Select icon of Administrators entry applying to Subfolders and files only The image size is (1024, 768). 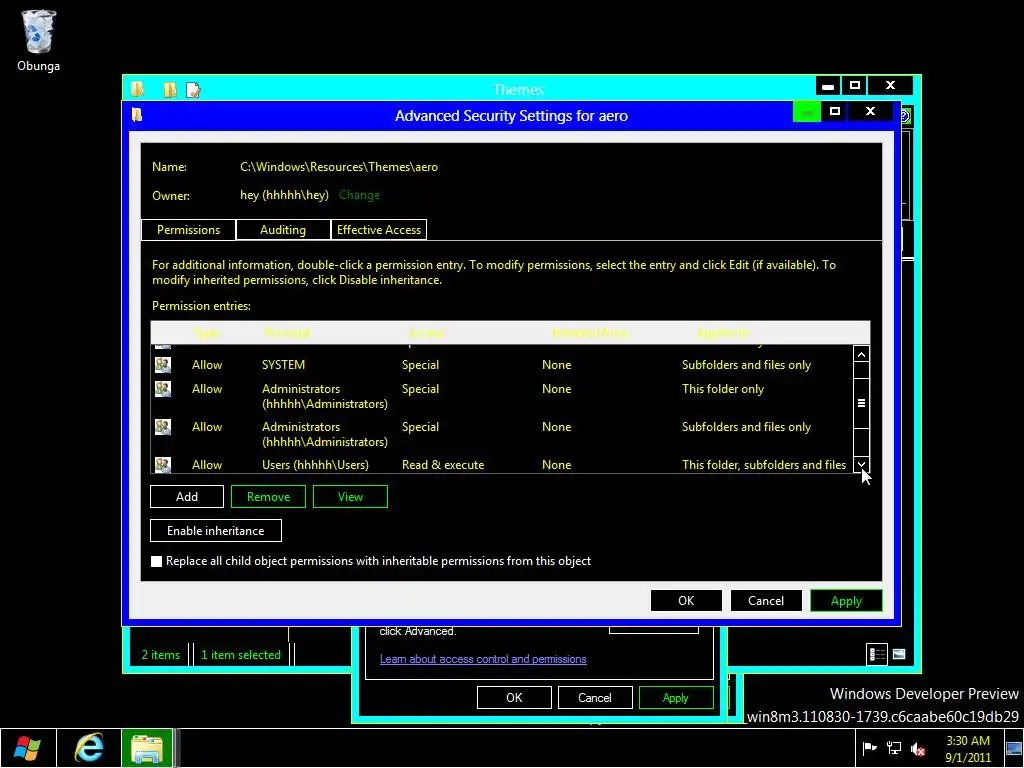click(x=163, y=426)
